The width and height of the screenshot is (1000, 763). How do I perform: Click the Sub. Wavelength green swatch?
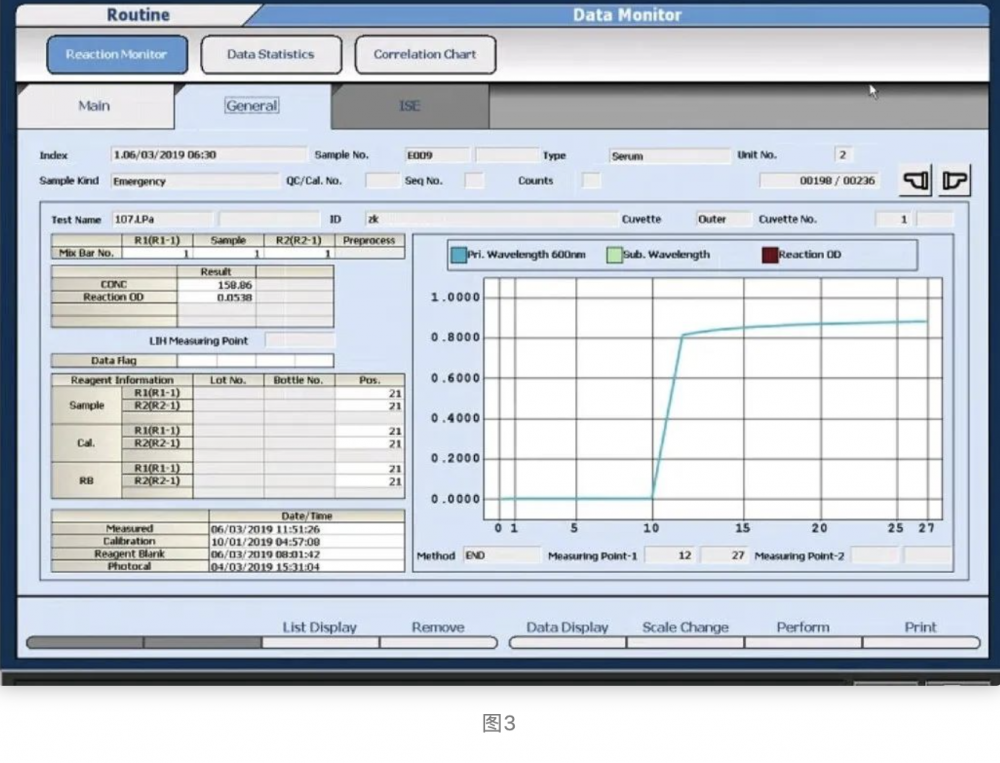pyautogui.click(x=614, y=255)
